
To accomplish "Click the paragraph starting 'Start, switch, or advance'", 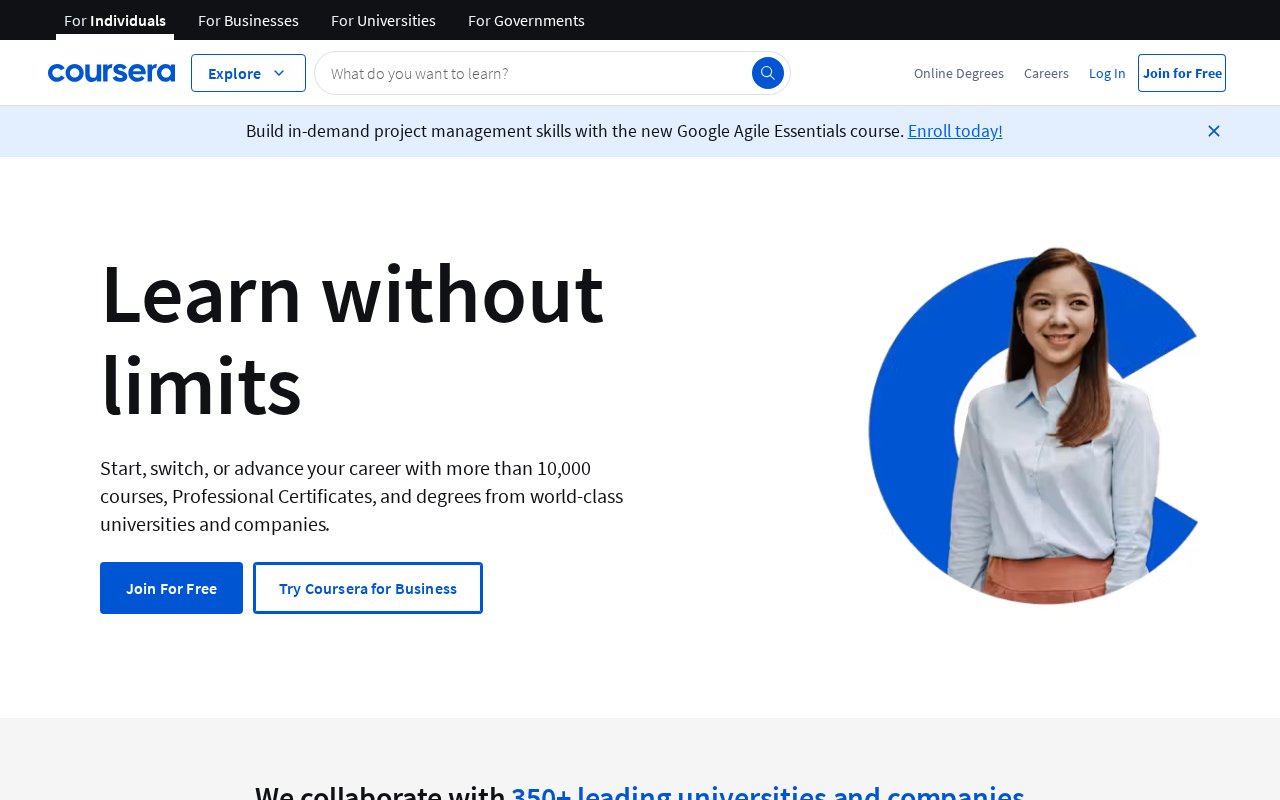I will (362, 496).
